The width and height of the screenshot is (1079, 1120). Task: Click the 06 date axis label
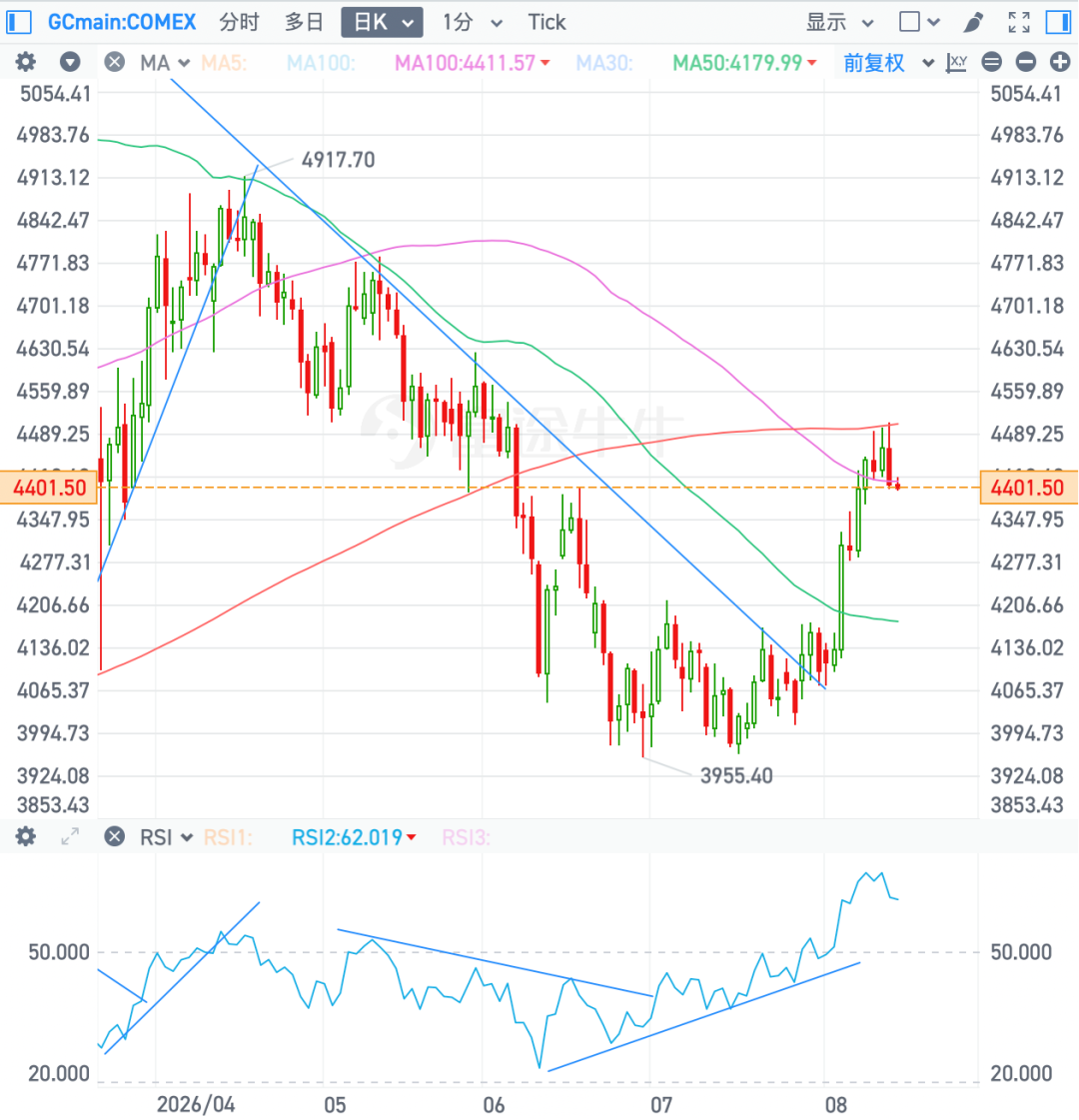pyautogui.click(x=495, y=1104)
